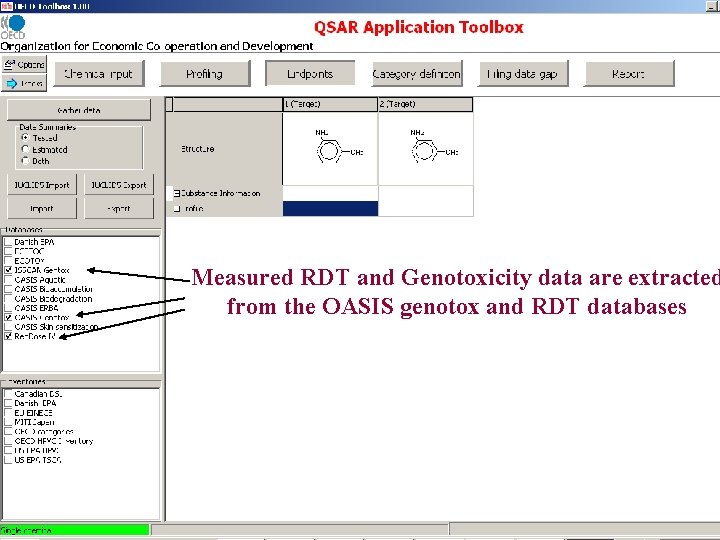Click the OECD logo

(x=13, y=27)
